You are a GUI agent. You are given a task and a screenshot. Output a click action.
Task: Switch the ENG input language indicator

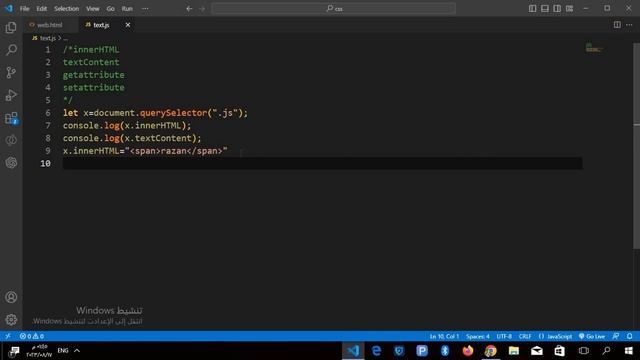[63, 351]
